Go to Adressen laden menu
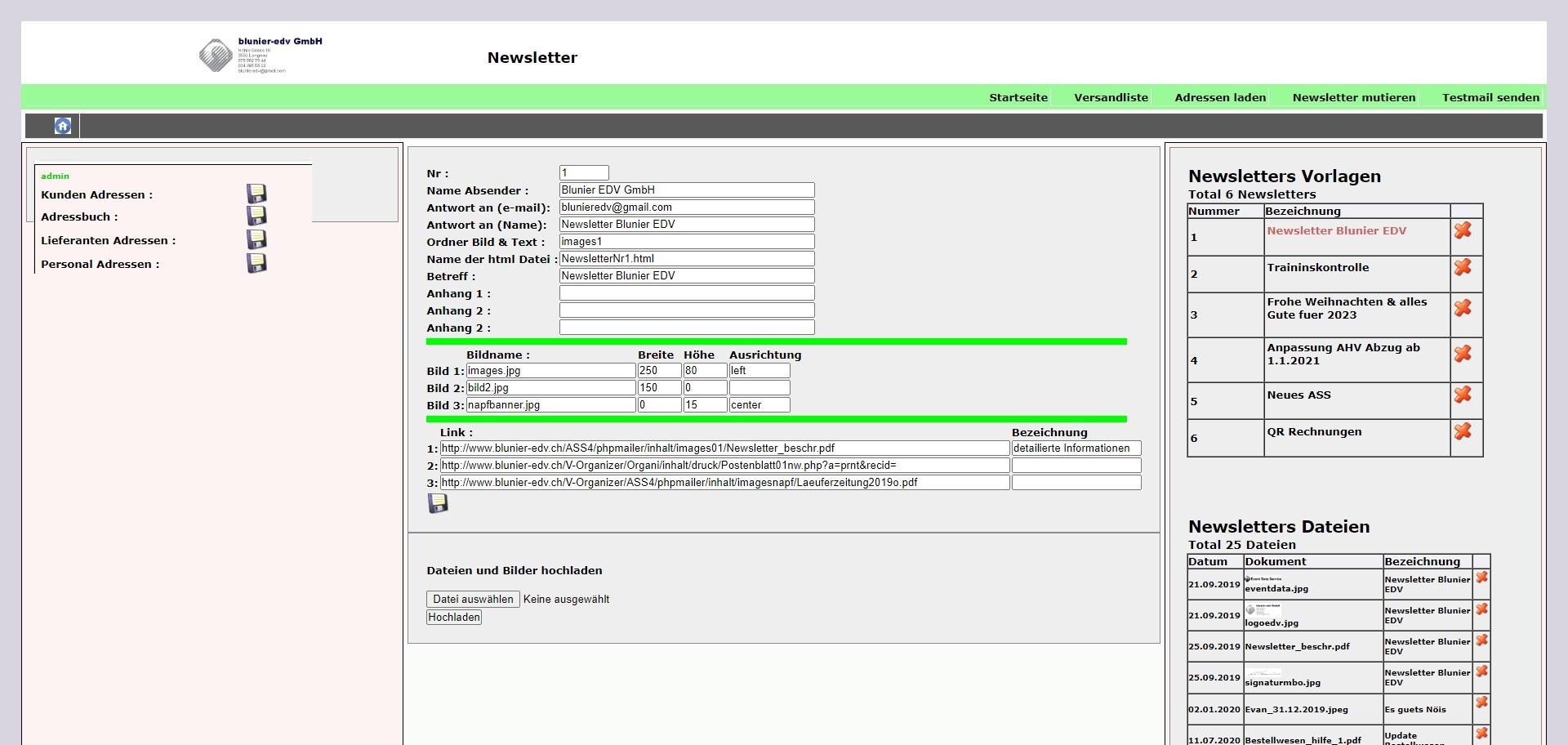 (1220, 97)
